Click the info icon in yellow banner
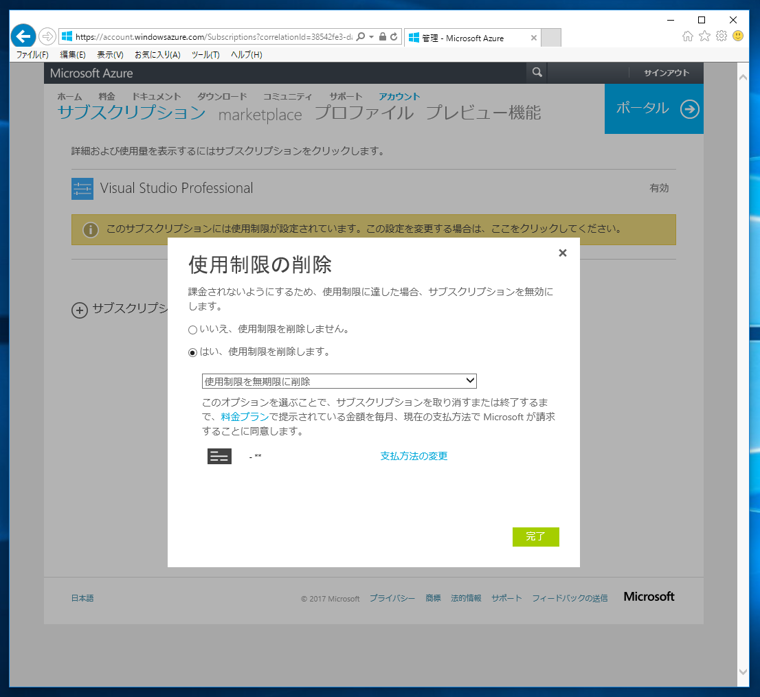The image size is (760, 697). click(x=91, y=230)
